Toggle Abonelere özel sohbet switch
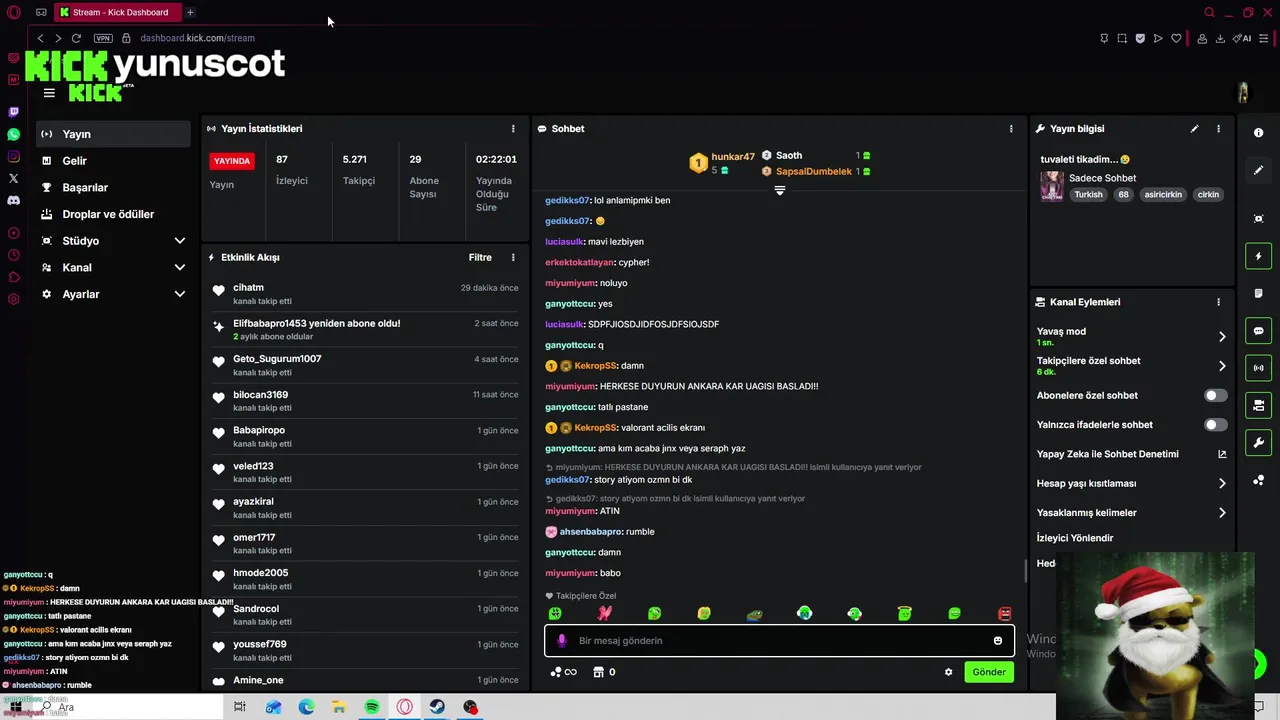The width and height of the screenshot is (1280, 720). 1215,396
